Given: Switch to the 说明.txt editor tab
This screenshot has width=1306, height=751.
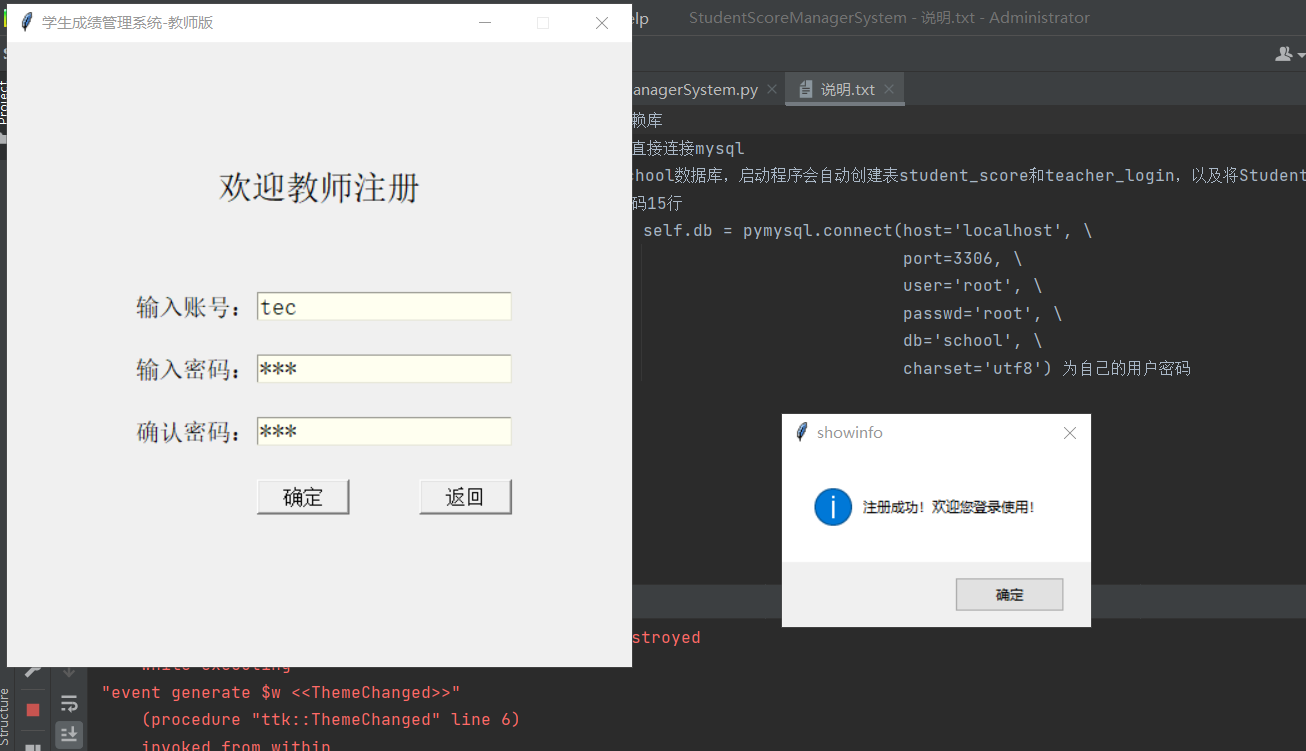Looking at the screenshot, I should coord(847,89).
